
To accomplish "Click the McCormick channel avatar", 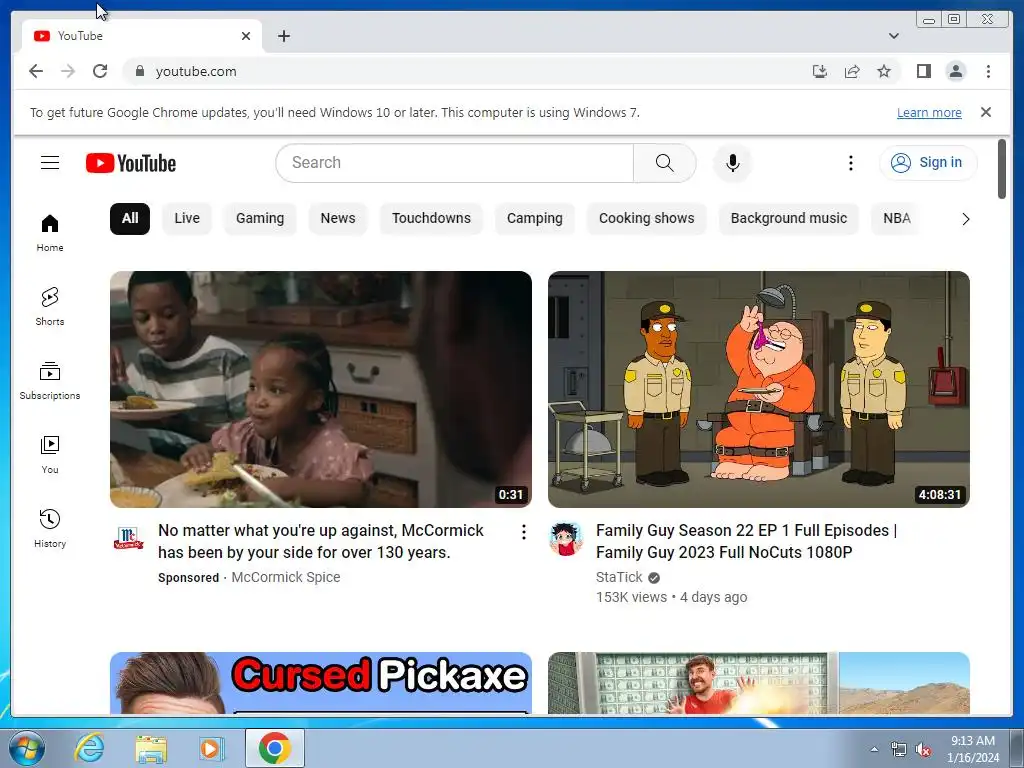I will pos(128,538).
